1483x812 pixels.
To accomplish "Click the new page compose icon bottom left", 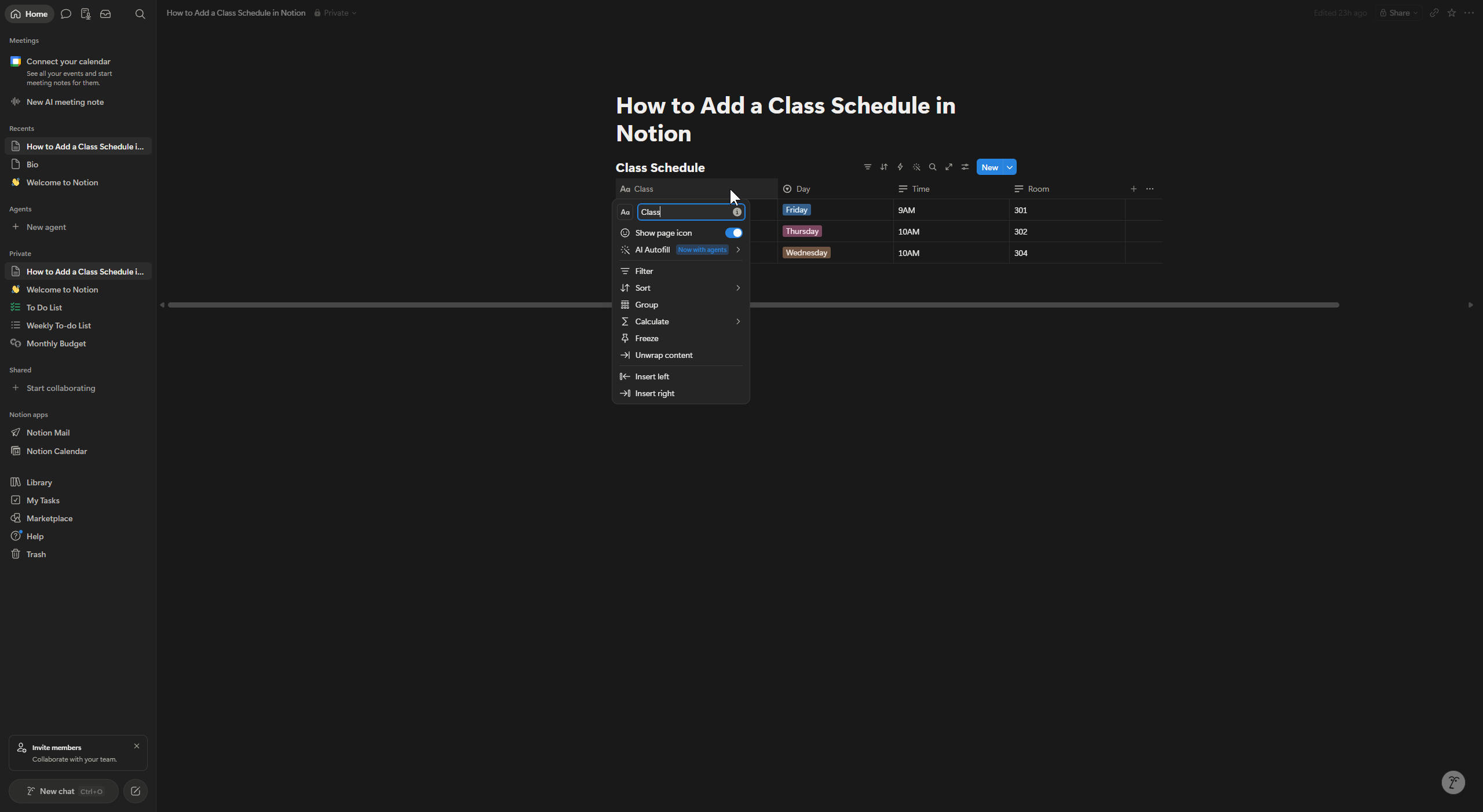I will (136, 791).
